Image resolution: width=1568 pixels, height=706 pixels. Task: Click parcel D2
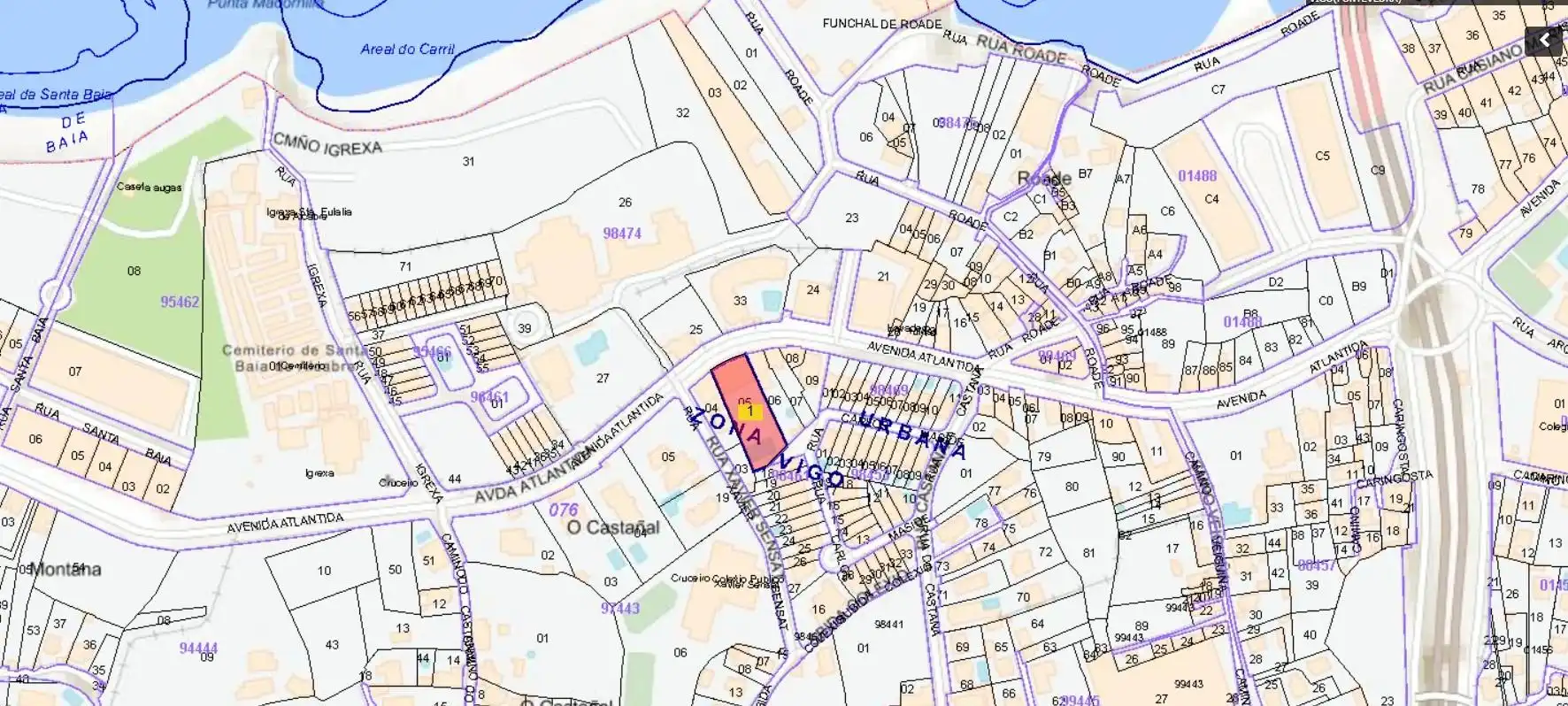1275,282
